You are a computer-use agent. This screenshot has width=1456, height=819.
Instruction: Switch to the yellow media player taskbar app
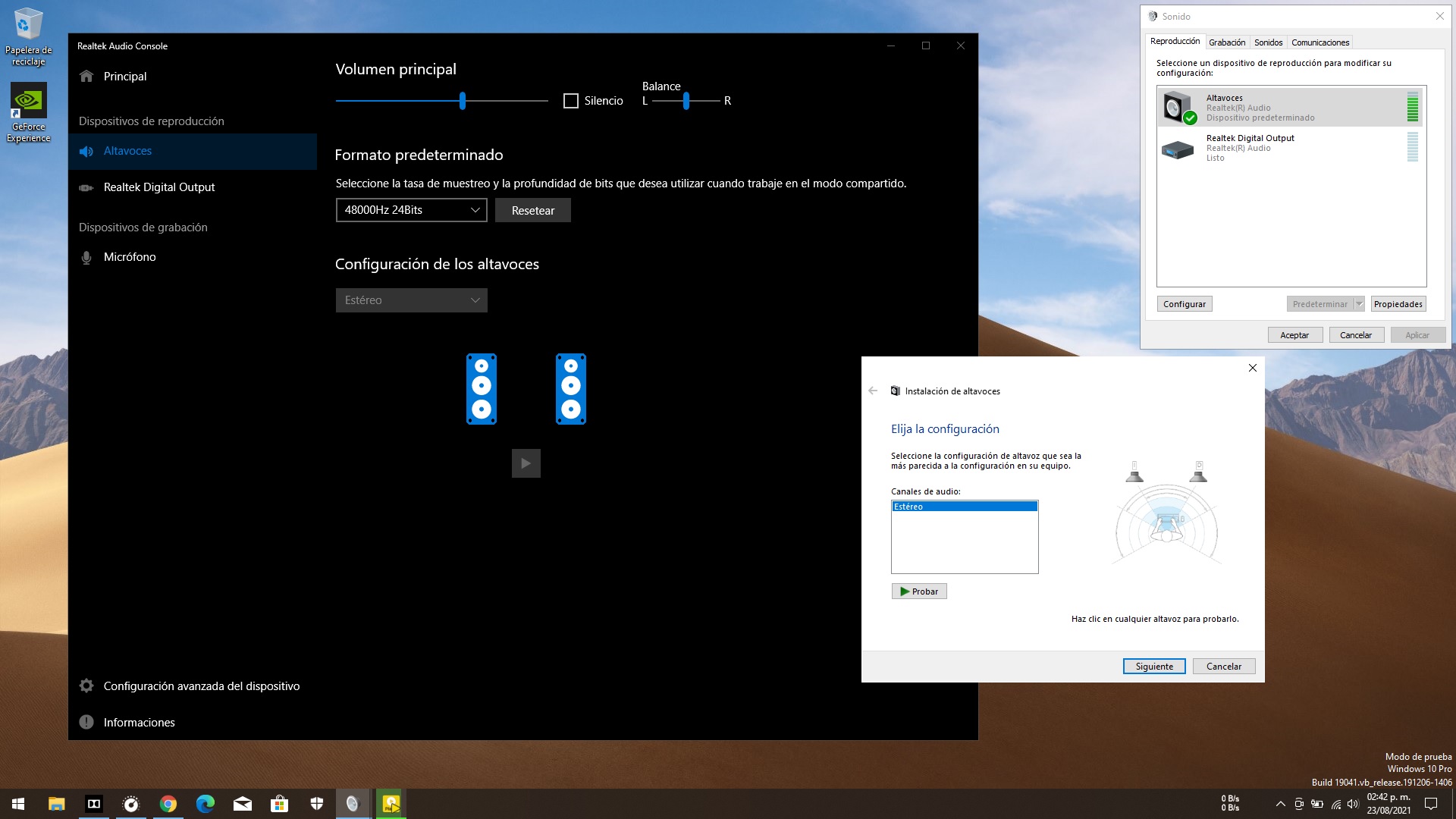pyautogui.click(x=391, y=804)
